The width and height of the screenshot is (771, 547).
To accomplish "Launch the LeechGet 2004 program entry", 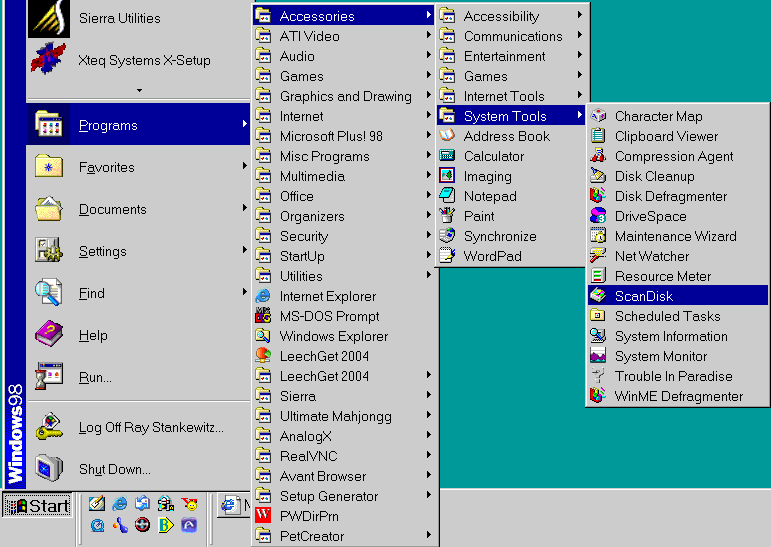I will point(345,356).
